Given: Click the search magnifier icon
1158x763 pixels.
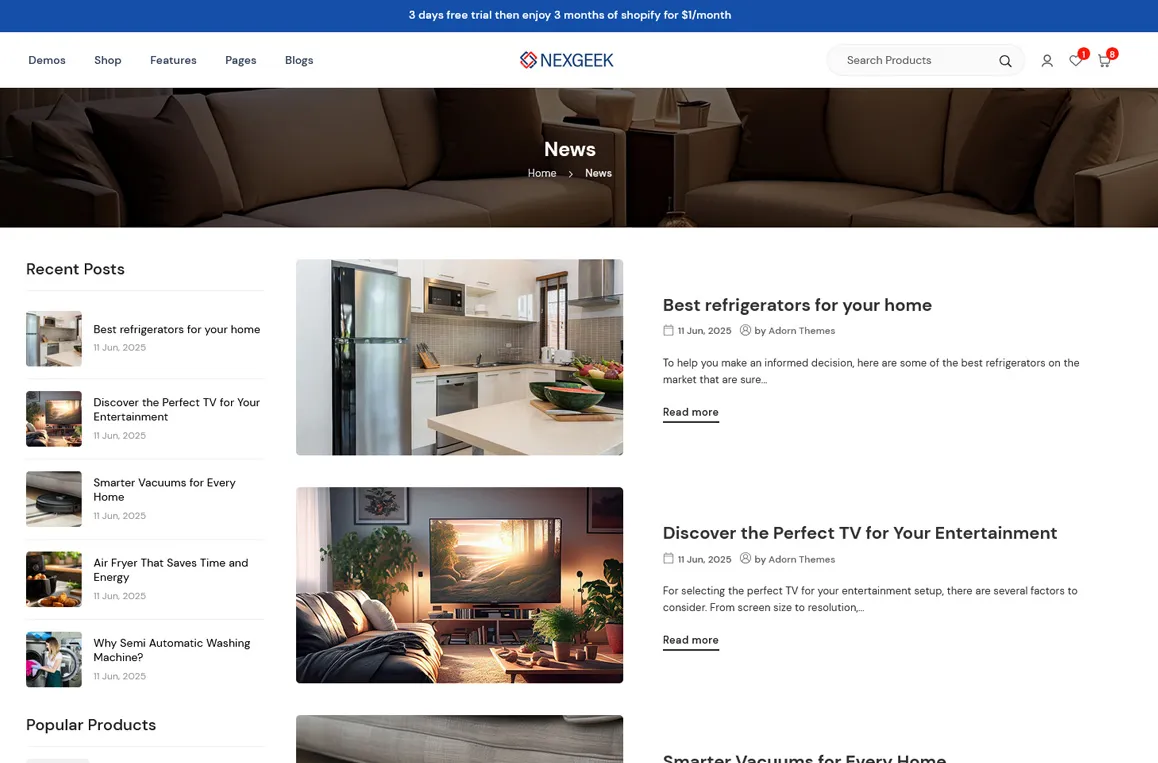Looking at the screenshot, I should click(1005, 61).
